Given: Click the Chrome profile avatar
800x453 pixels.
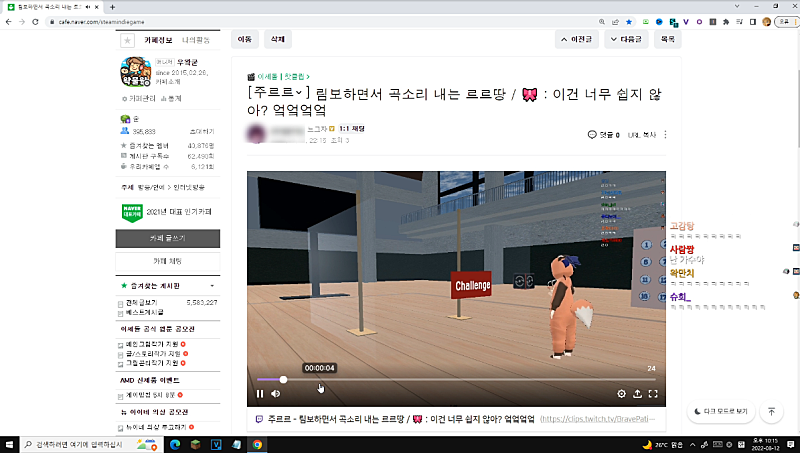Looking at the screenshot, I should point(766,22).
